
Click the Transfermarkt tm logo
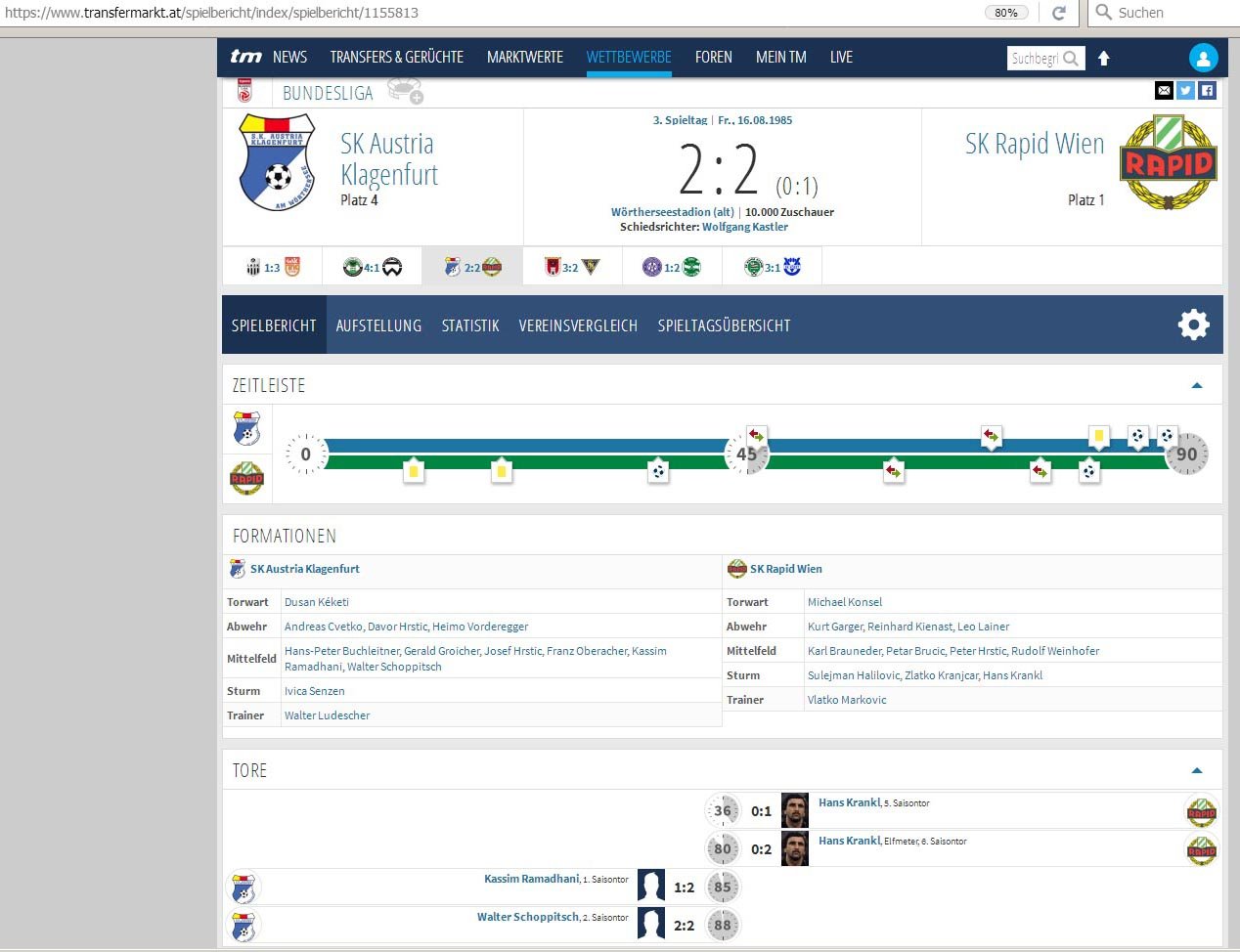pos(245,57)
